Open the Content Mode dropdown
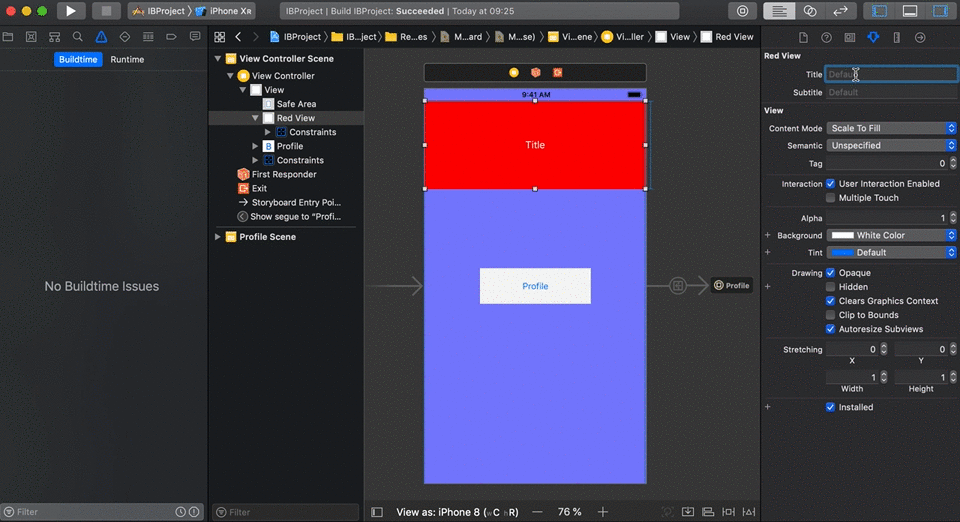The height and width of the screenshot is (522, 960). coord(891,128)
